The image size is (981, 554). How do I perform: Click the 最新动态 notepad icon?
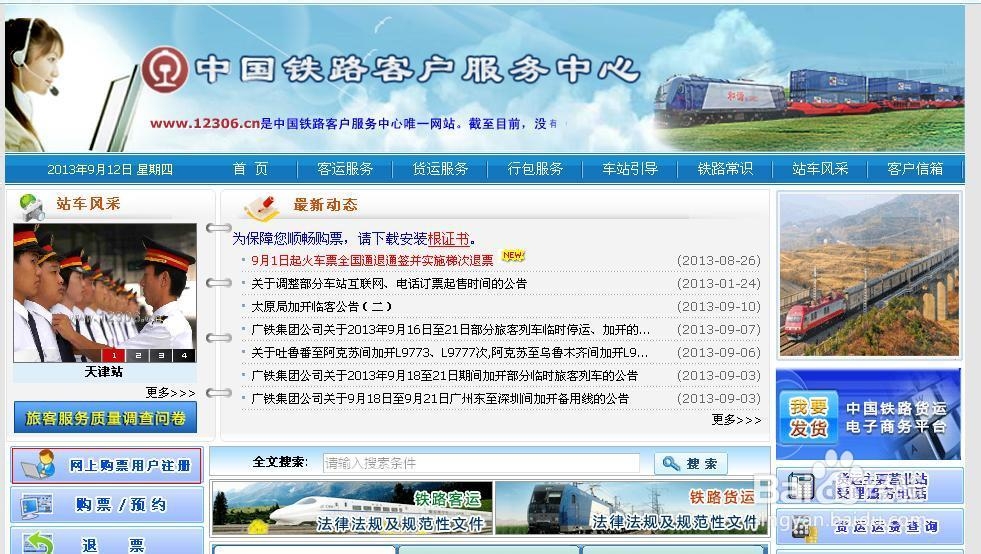point(262,207)
